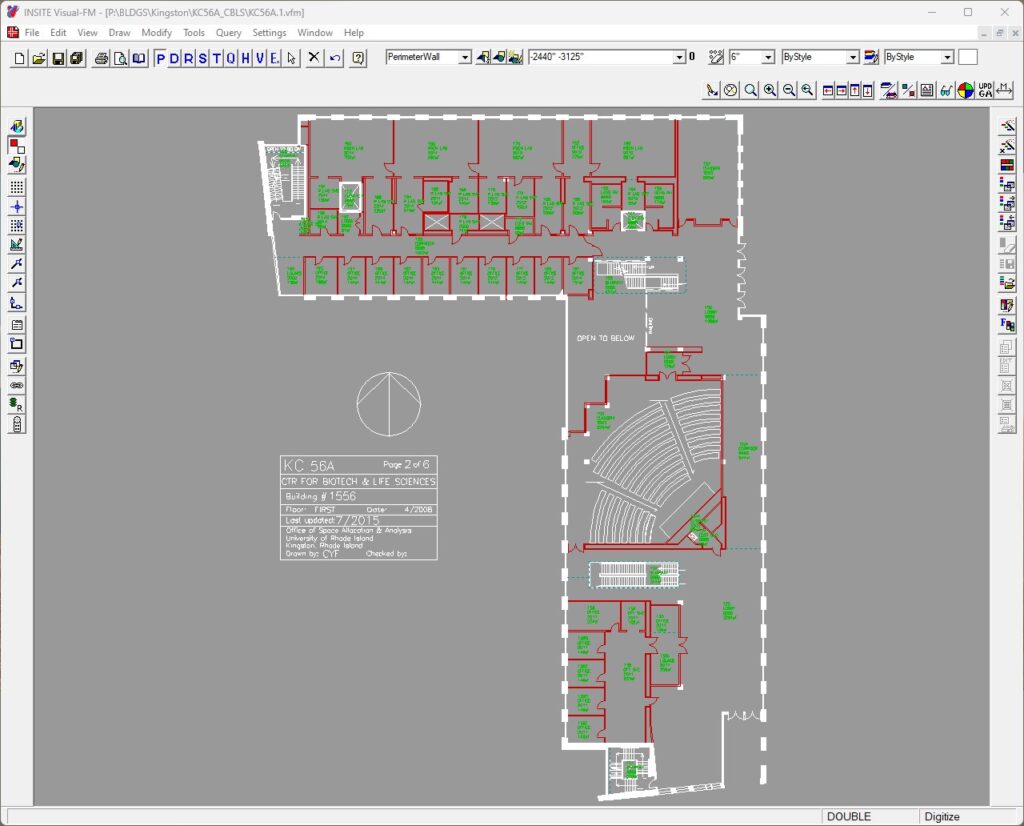Viewport: 1024px width, 826px height.
Task: Click the colored-lines pencil style icon
Action: click(x=871, y=57)
